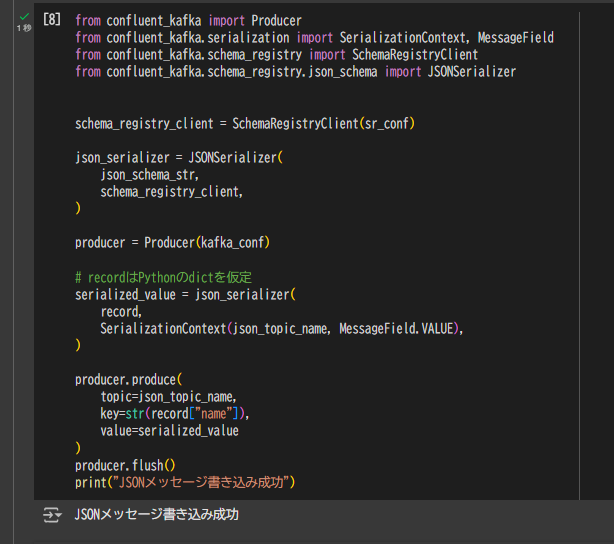Click the JSONSerializer import line
614x544 pixels.
click(296, 72)
